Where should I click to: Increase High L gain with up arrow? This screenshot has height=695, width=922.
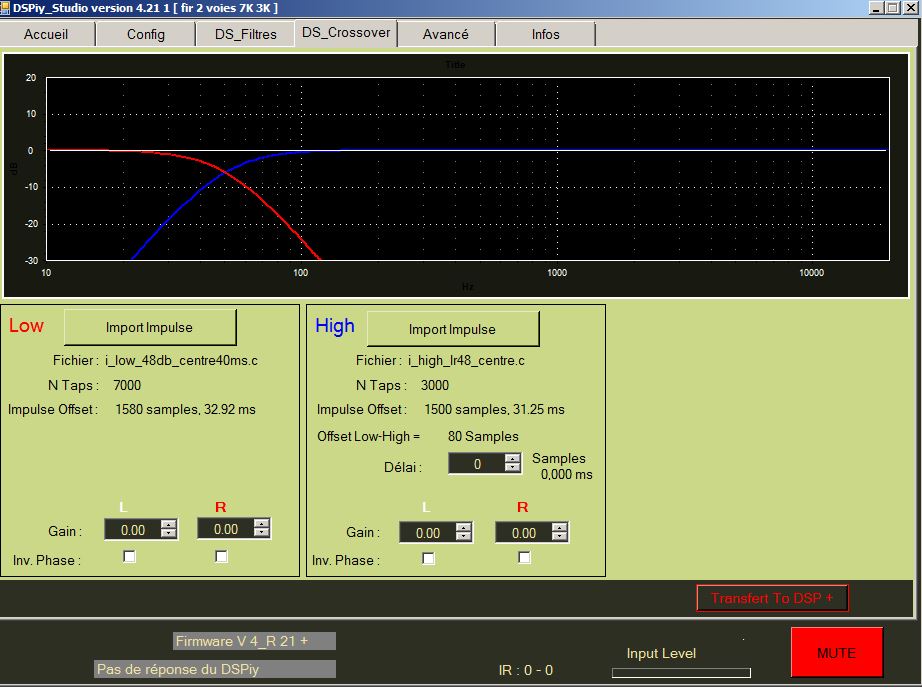tap(464, 527)
